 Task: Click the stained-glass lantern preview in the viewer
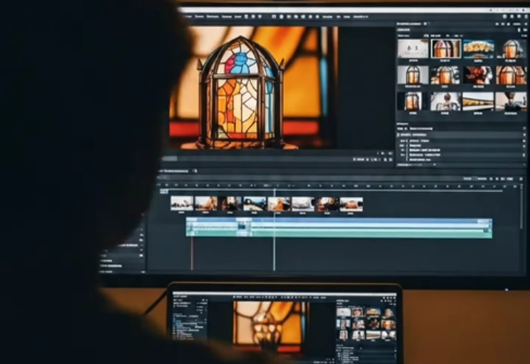254,88
